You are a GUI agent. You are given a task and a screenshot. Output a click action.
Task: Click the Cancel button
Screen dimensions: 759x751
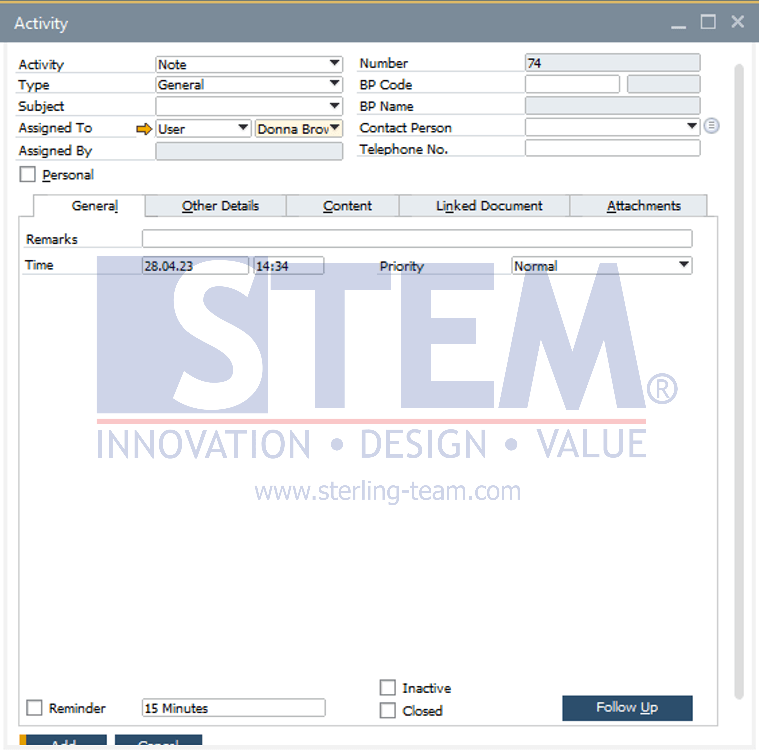[158, 741]
